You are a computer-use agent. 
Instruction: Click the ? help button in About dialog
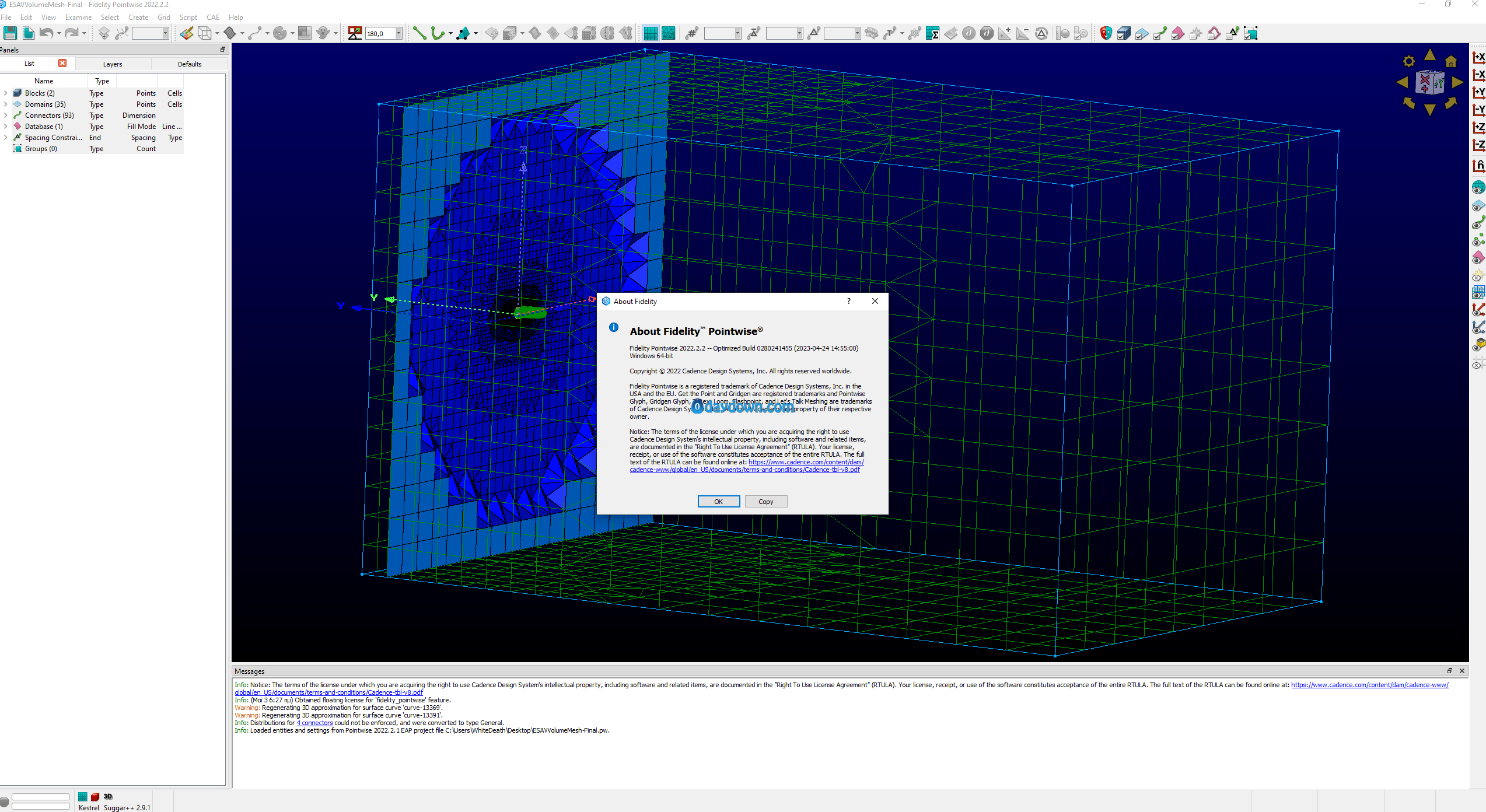coord(849,301)
